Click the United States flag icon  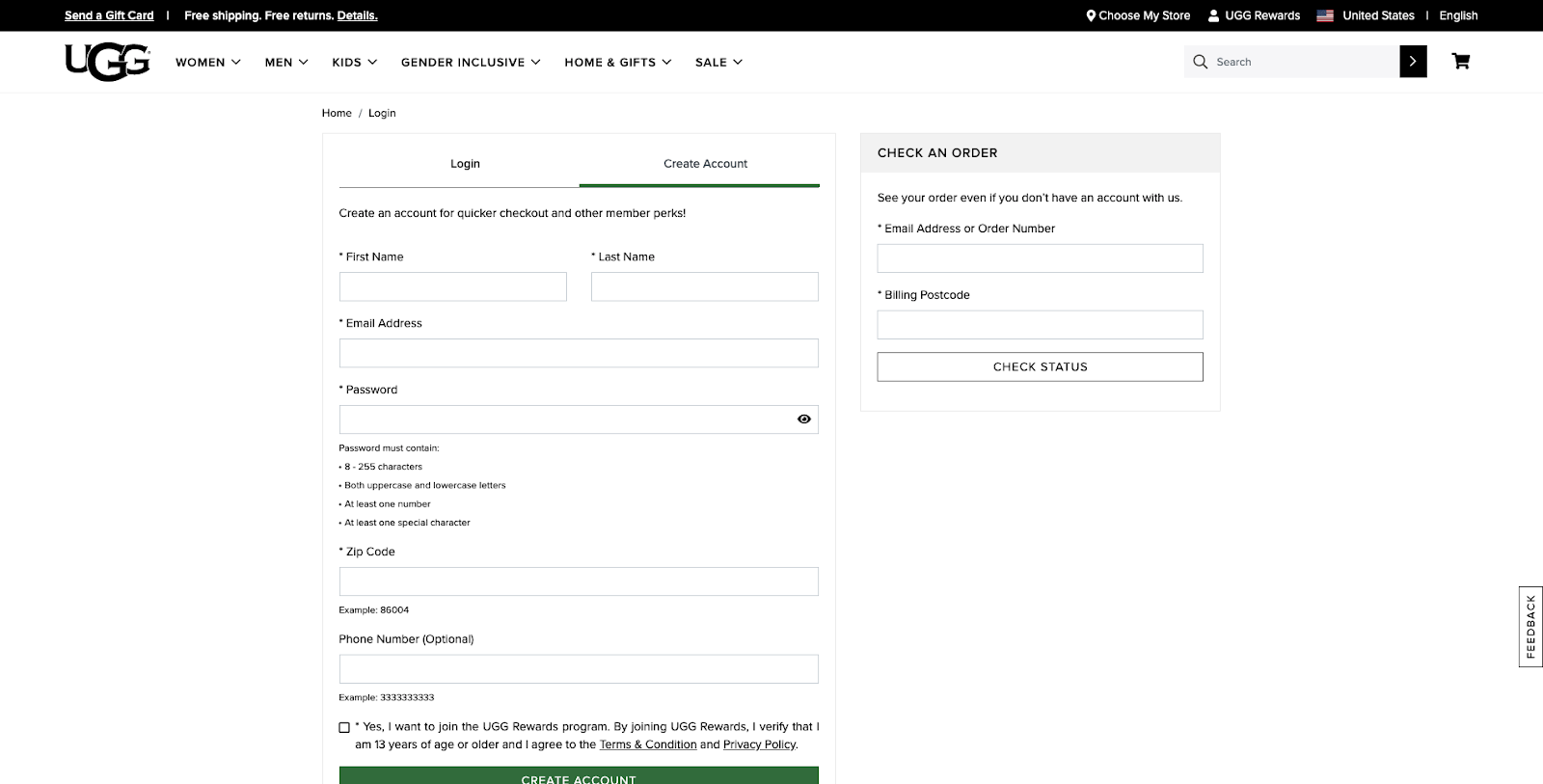[1325, 15]
